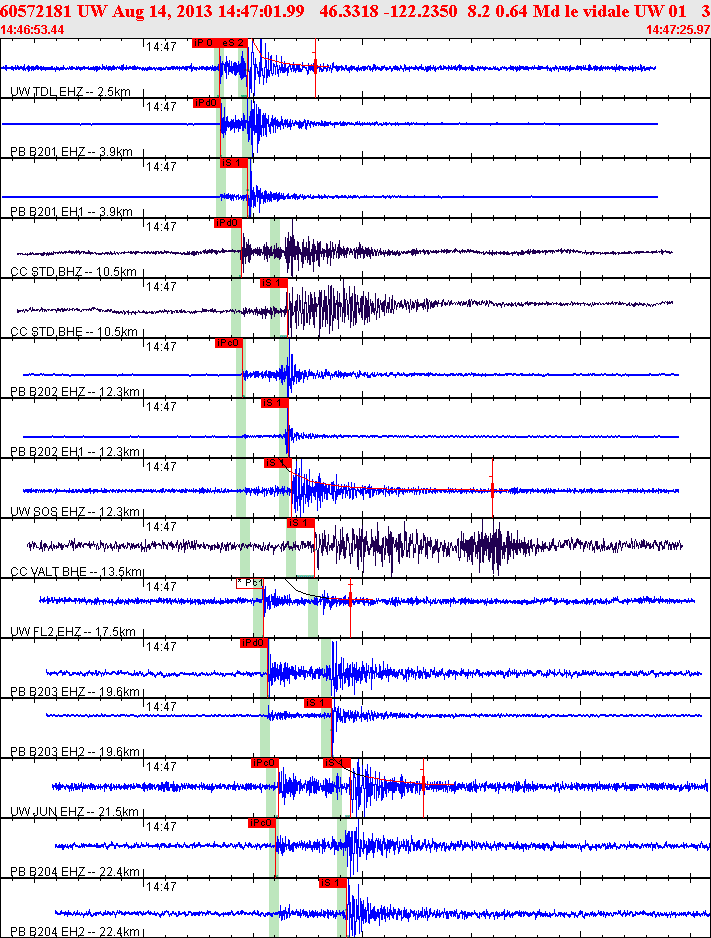The image size is (711, 938).
Task: Select the iP 0 pick flag on TDL EHZ
Action: pyautogui.click(x=206, y=43)
